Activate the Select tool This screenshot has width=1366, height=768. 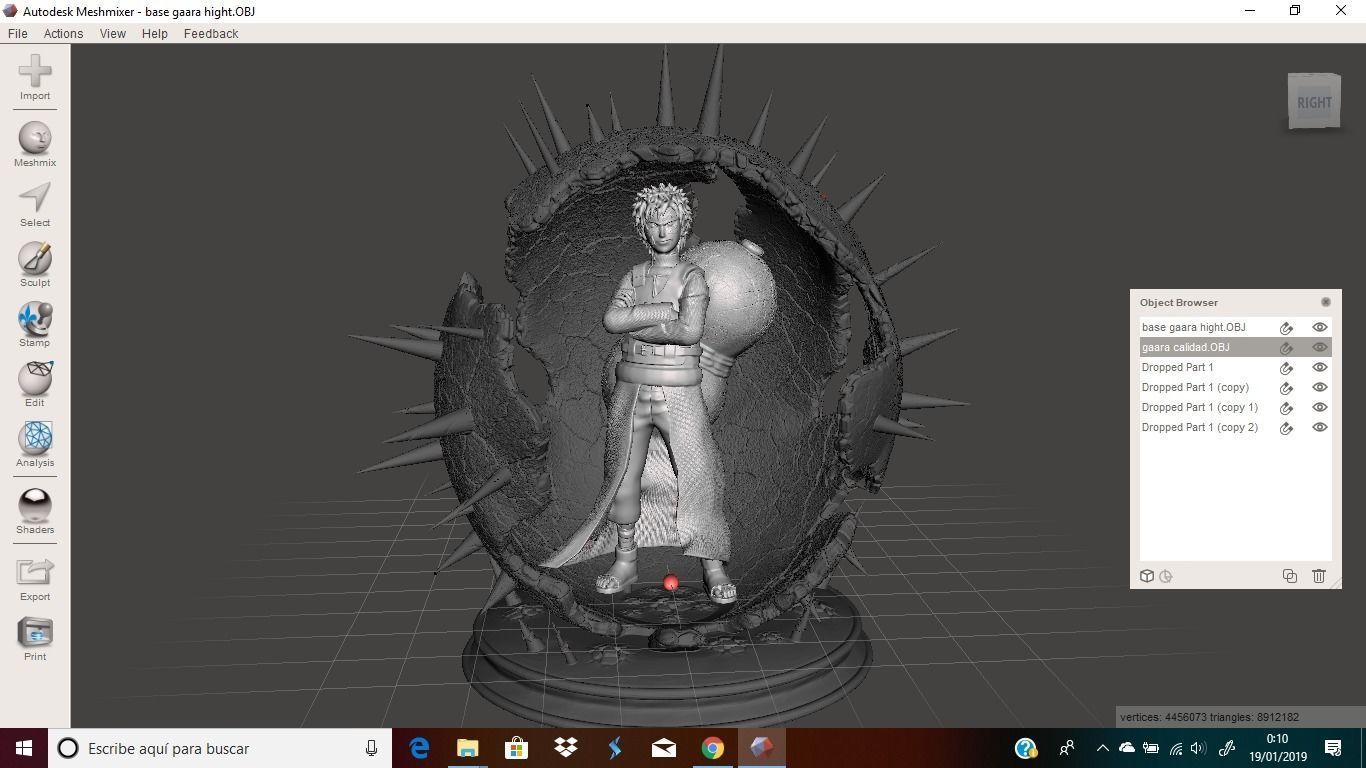click(x=35, y=204)
